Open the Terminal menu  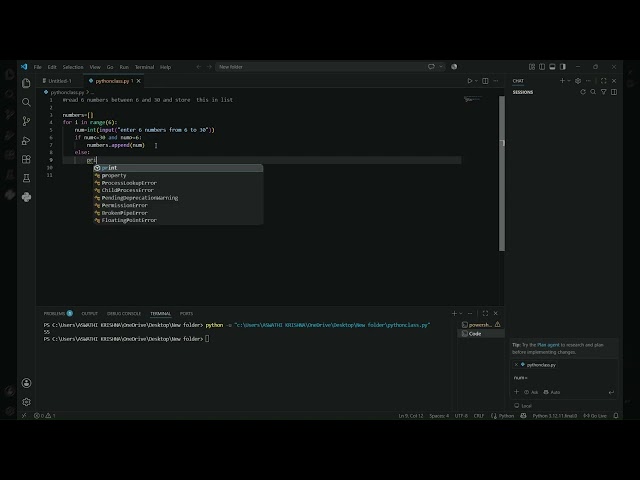tap(144, 67)
